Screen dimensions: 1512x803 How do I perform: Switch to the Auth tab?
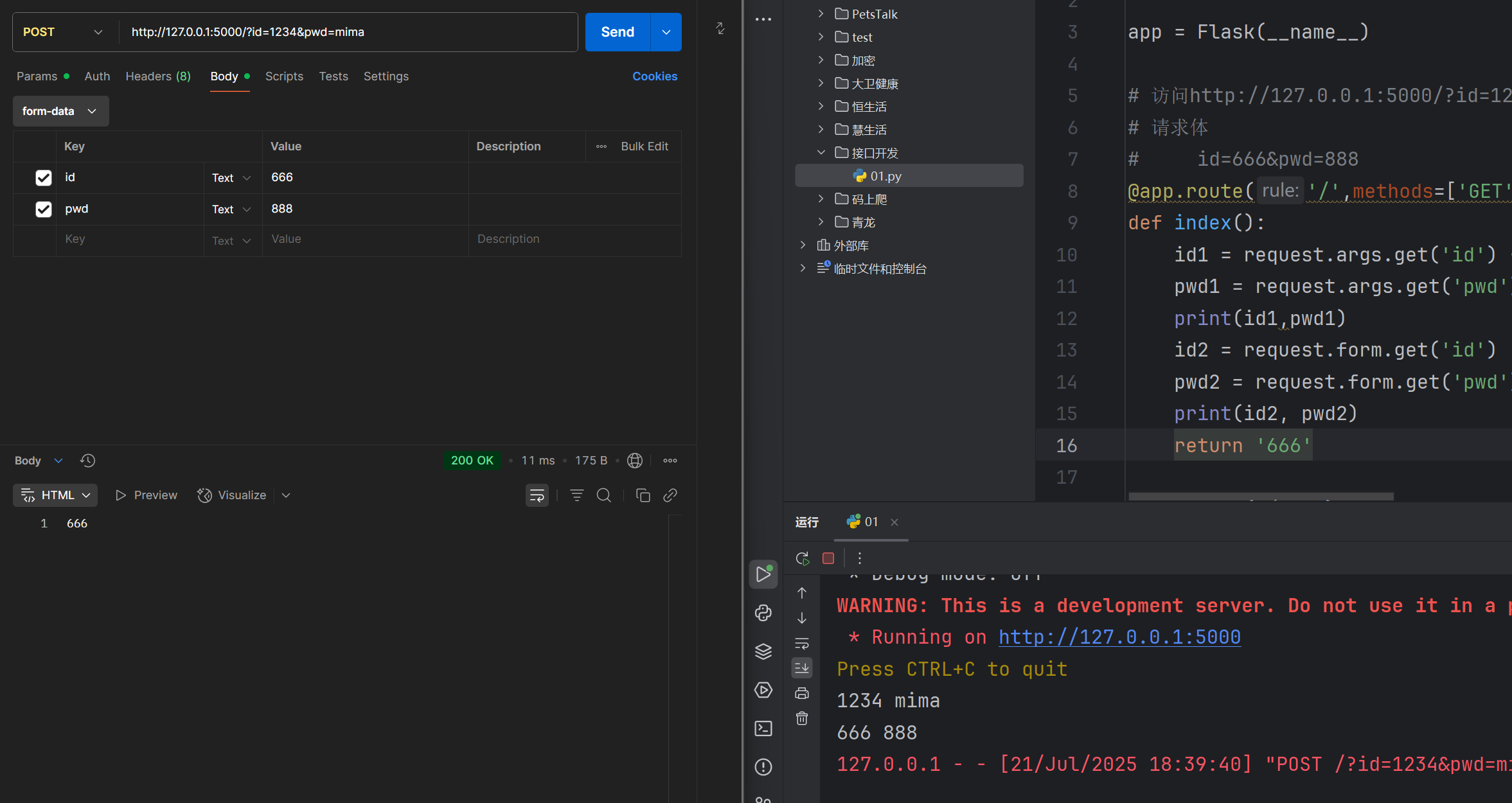(97, 76)
